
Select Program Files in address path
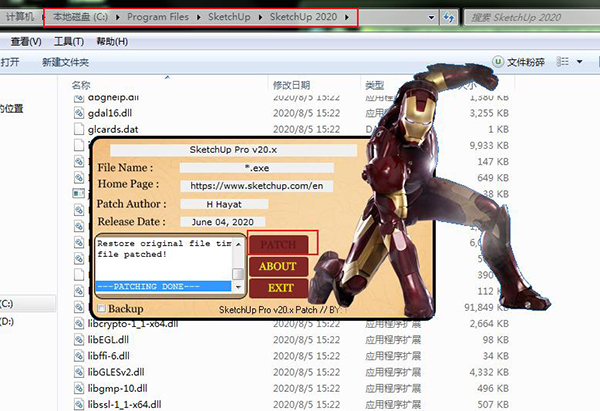pyautogui.click(x=158, y=17)
